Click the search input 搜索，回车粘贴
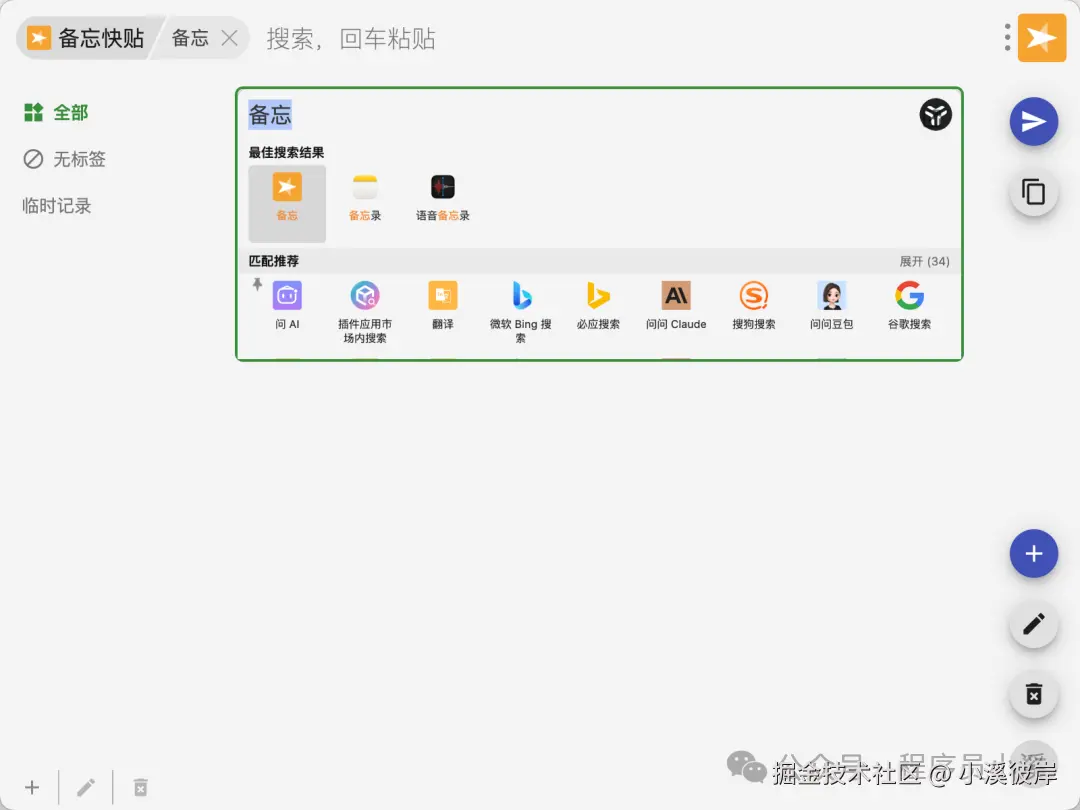This screenshot has height=810, width=1080. [351, 39]
